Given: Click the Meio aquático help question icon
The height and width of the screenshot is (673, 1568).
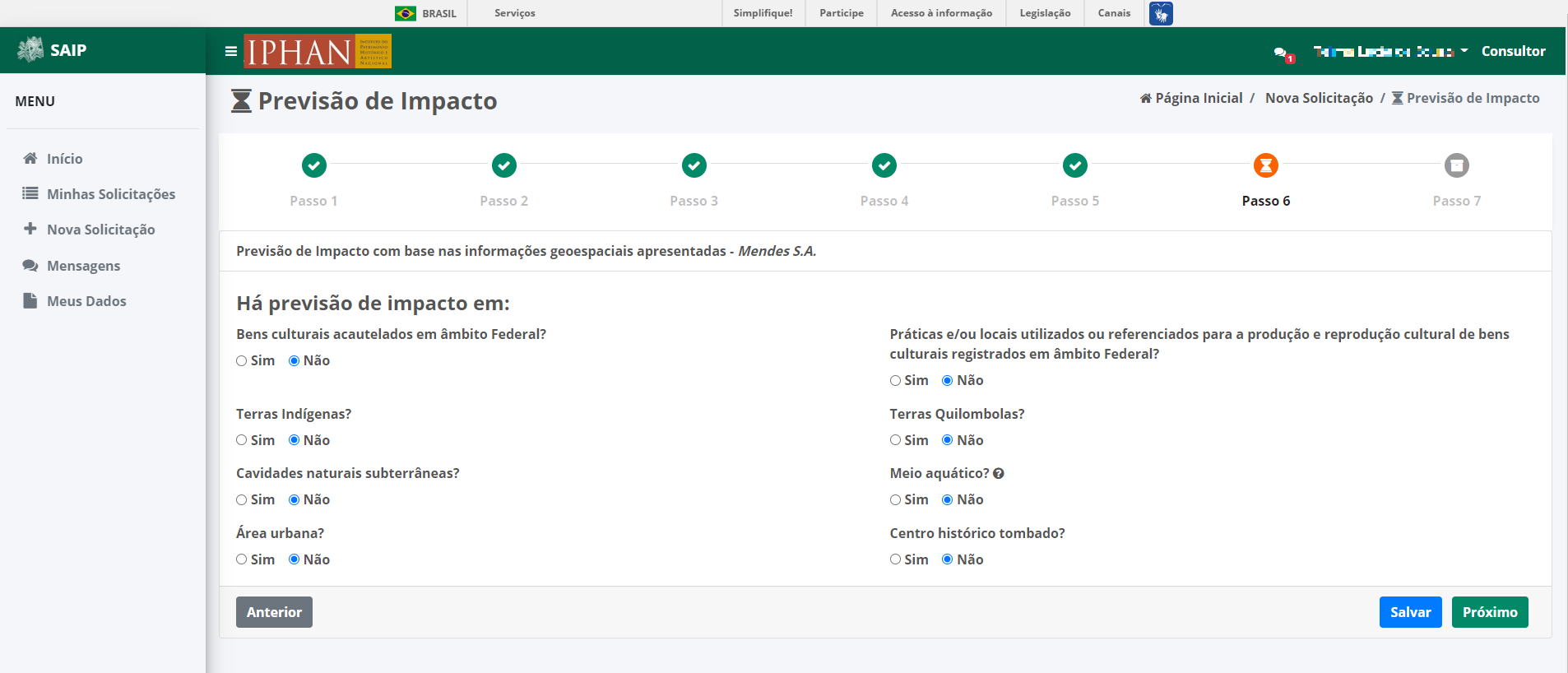Looking at the screenshot, I should click(x=999, y=473).
